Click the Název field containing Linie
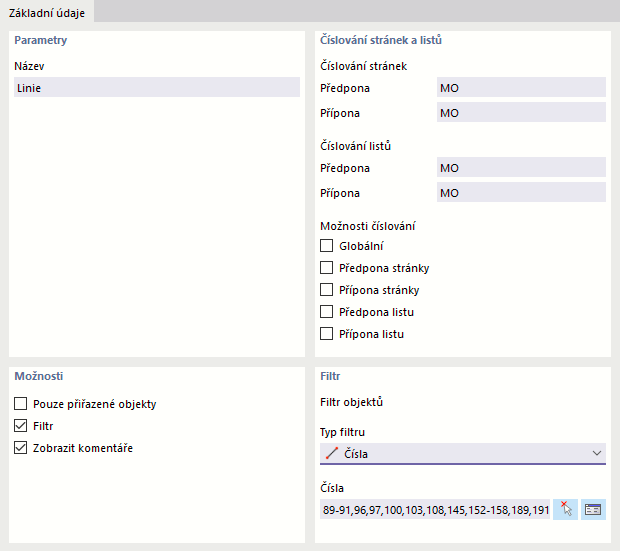The width and height of the screenshot is (620, 551). 156,88
